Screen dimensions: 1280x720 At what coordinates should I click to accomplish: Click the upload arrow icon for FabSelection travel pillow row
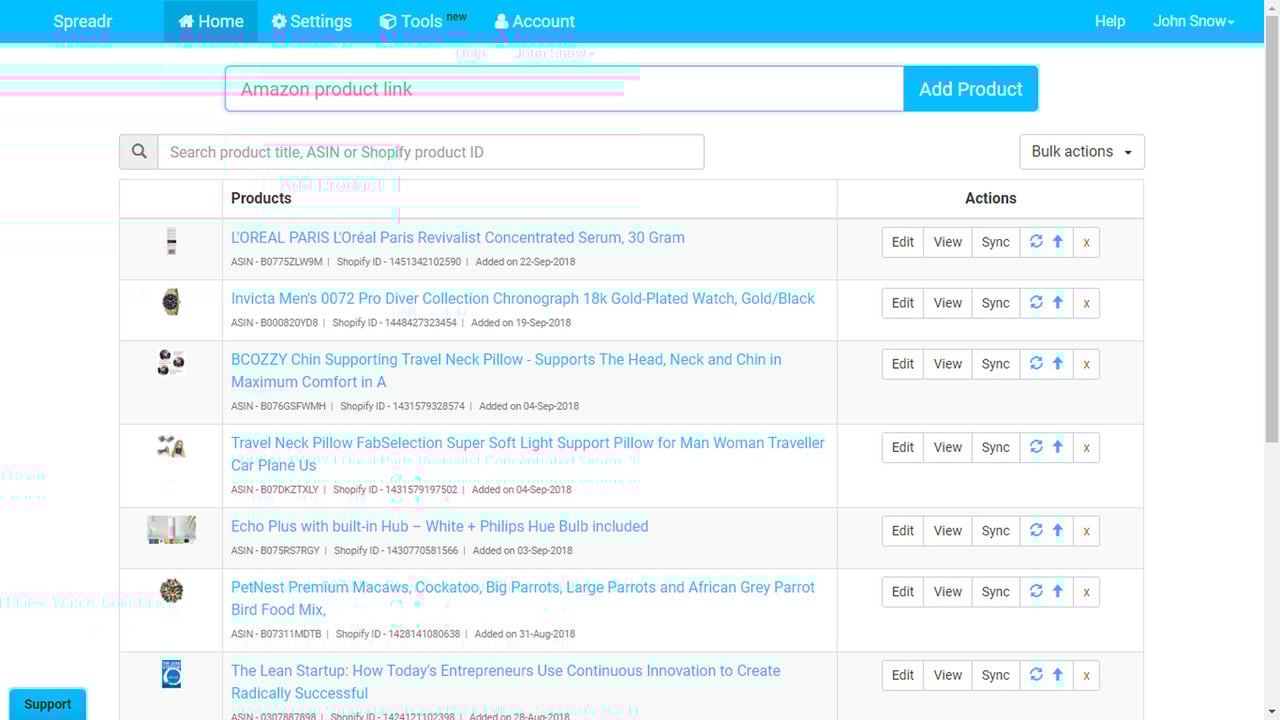pos(1057,447)
